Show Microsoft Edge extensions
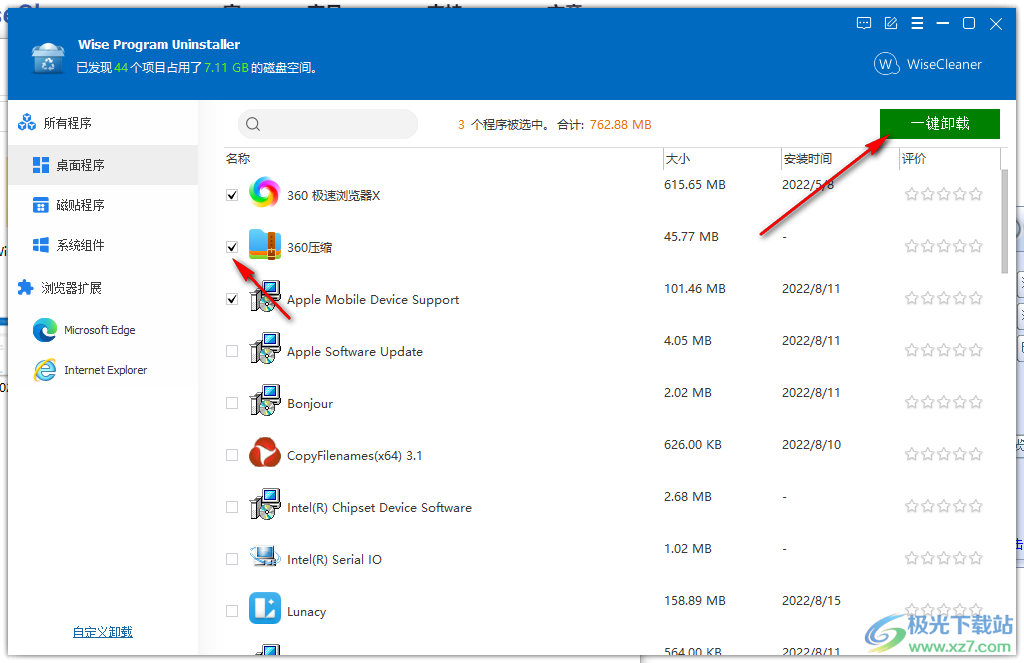The height and width of the screenshot is (663, 1024). click(x=103, y=330)
